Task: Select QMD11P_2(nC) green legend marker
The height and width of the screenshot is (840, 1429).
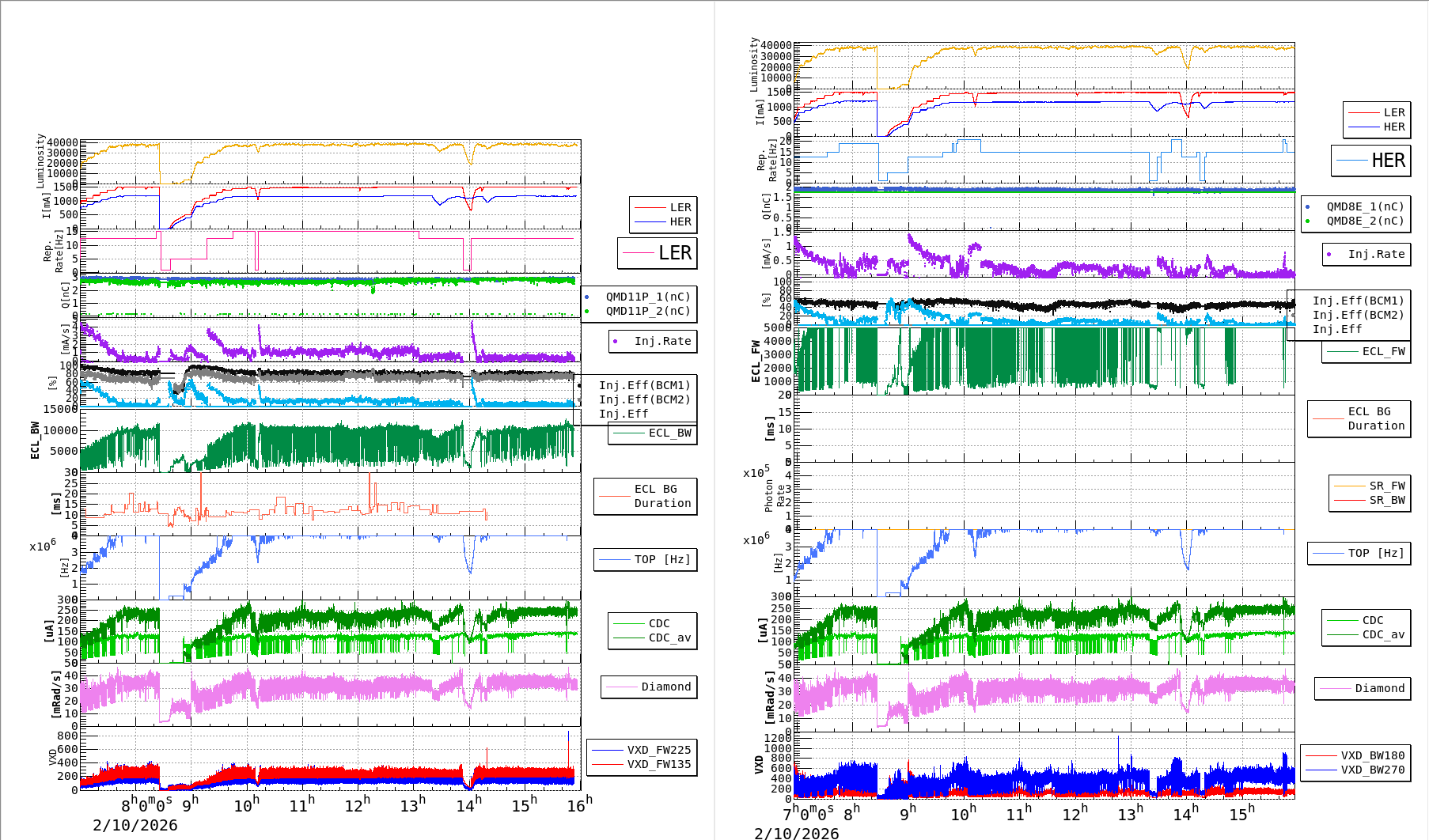Action: (x=587, y=311)
